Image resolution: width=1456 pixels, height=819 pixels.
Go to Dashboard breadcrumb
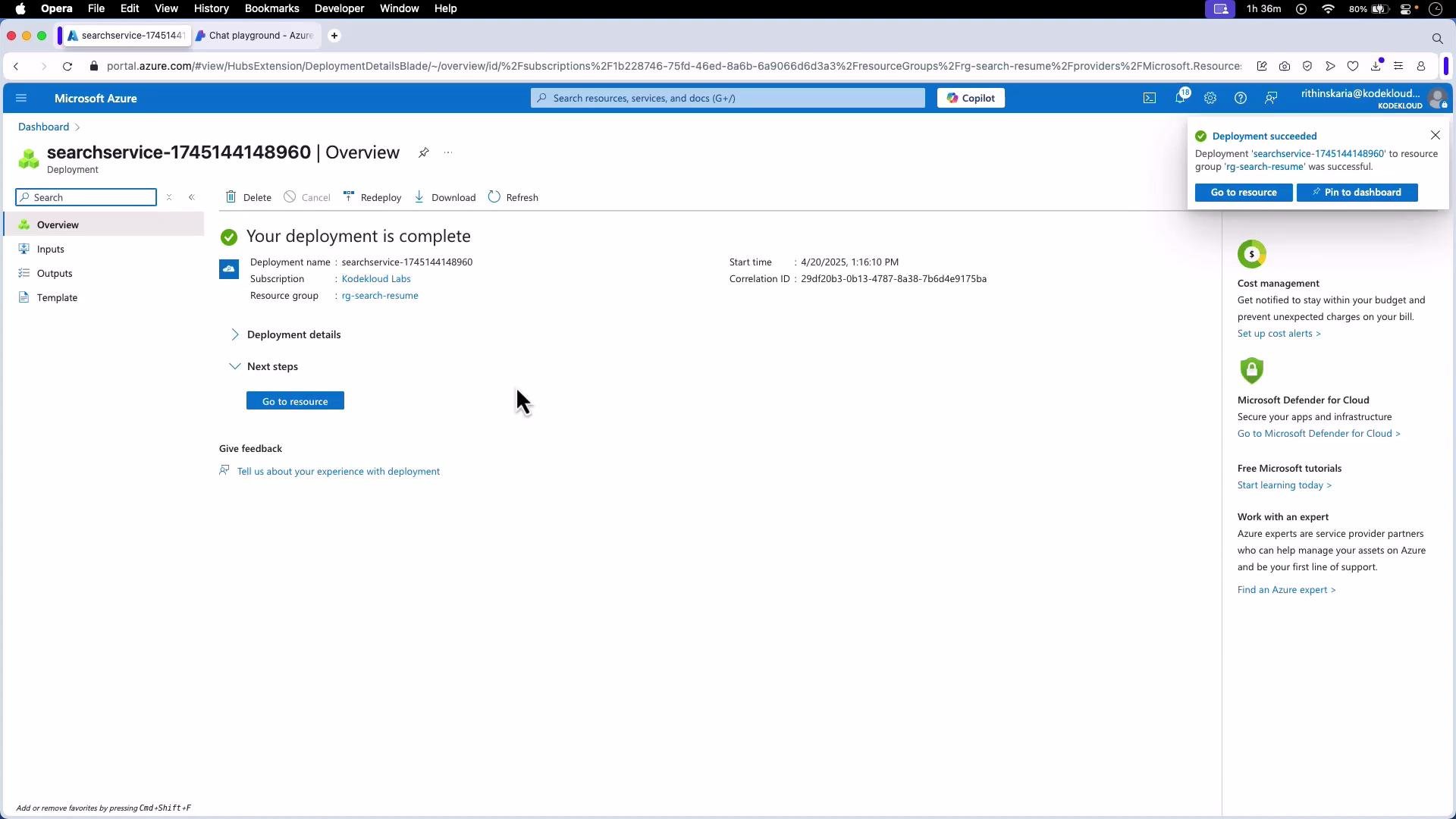coord(44,127)
